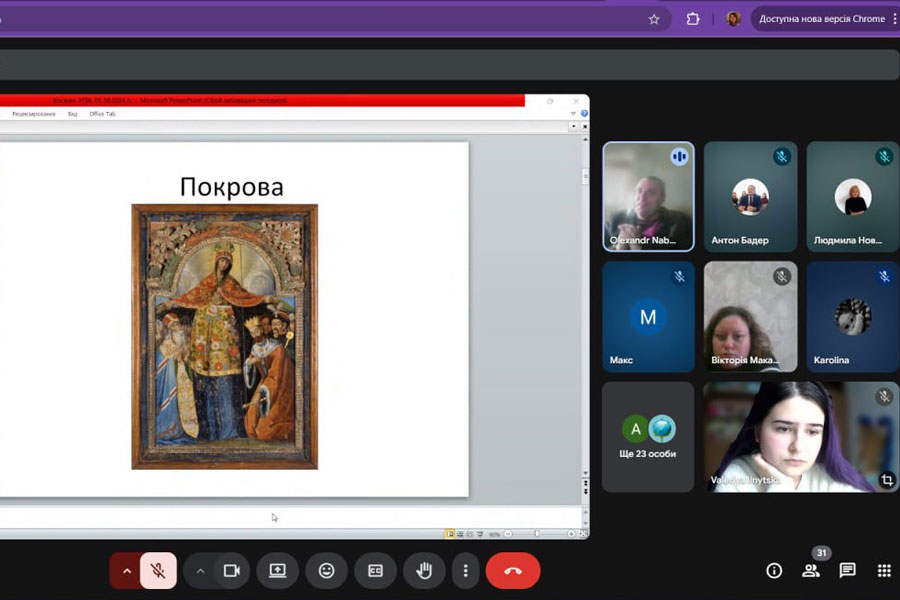Open the emoji reactions icon
This screenshot has height=600, width=900.
coord(326,570)
